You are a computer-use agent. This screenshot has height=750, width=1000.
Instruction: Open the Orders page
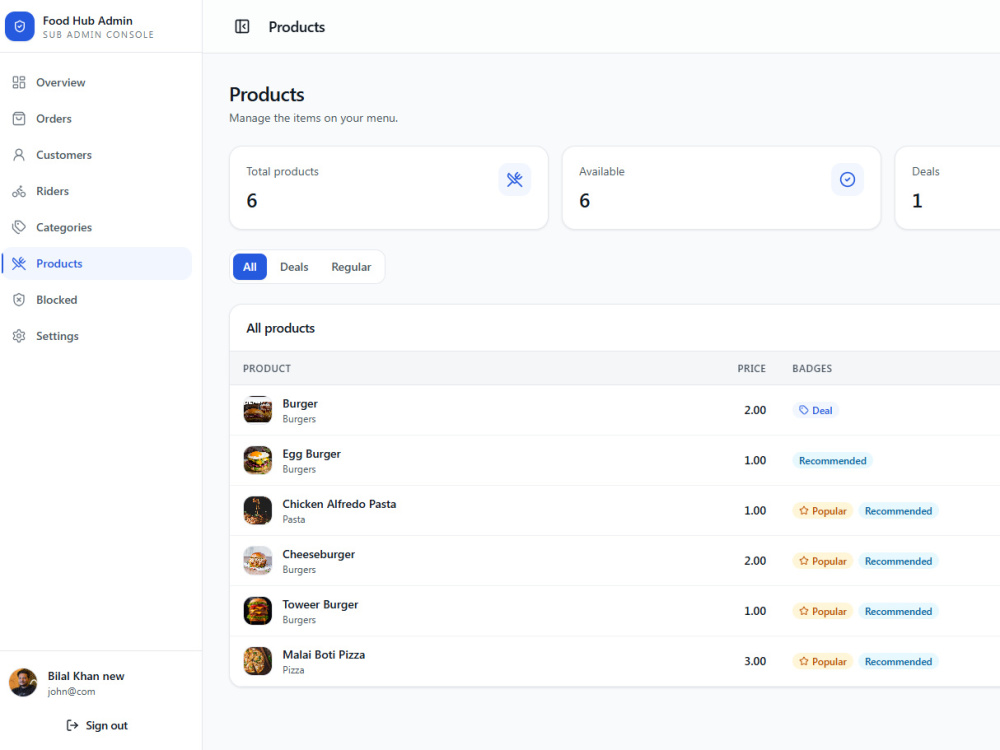[97, 119]
